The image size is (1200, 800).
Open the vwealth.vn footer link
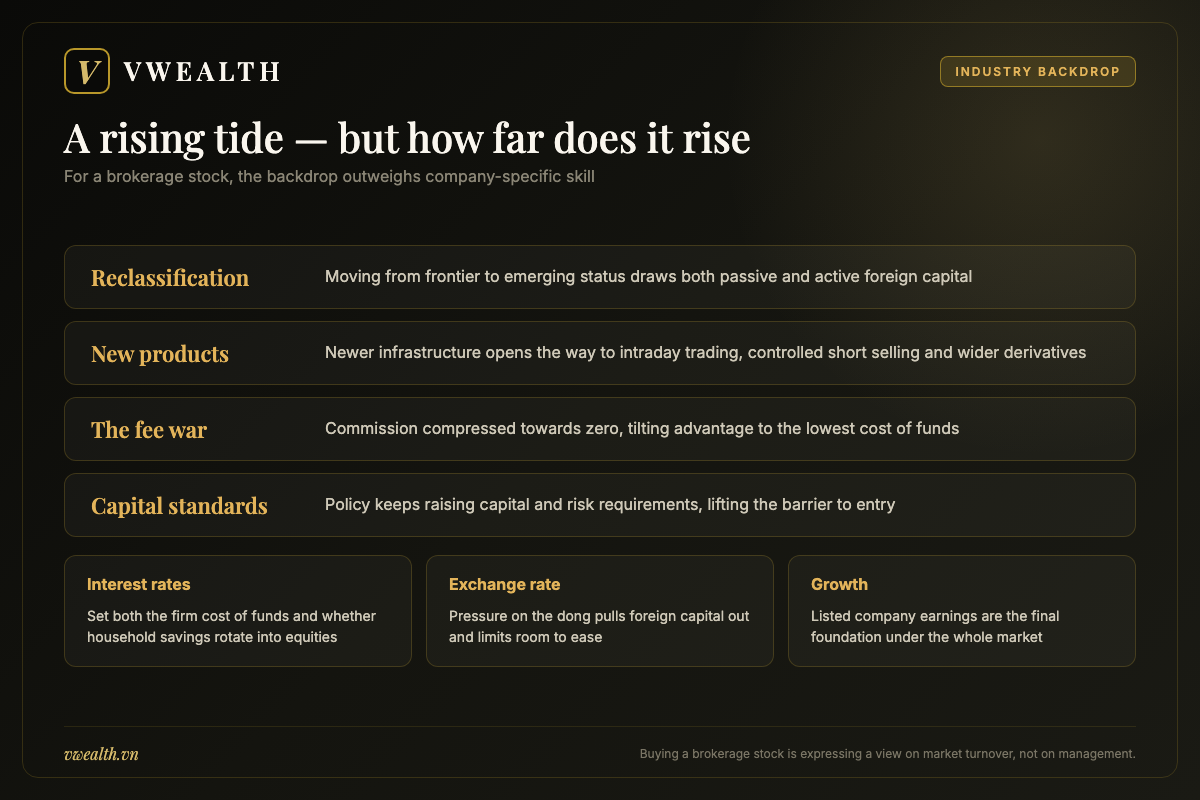(101, 754)
